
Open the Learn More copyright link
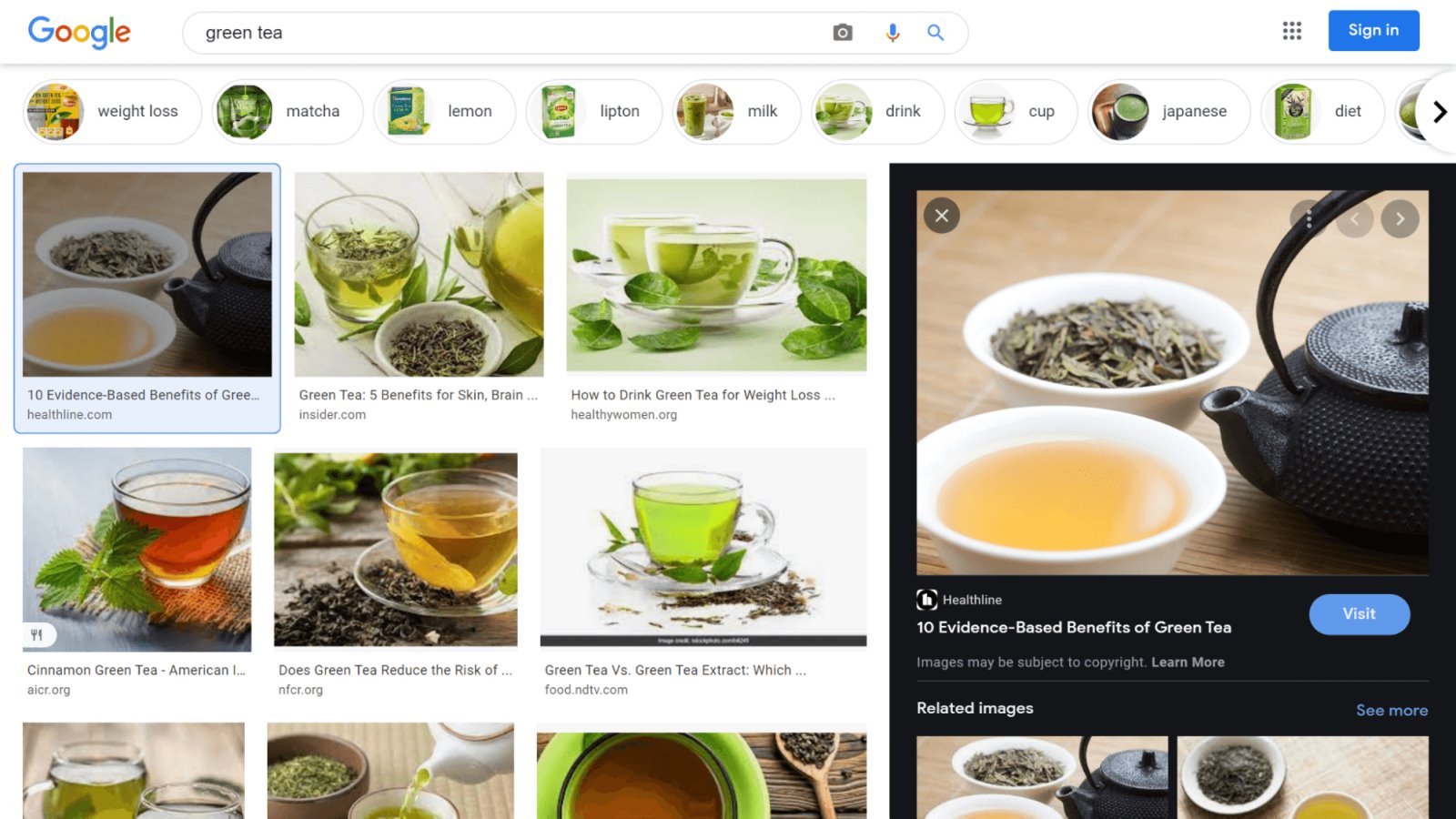coord(1188,662)
